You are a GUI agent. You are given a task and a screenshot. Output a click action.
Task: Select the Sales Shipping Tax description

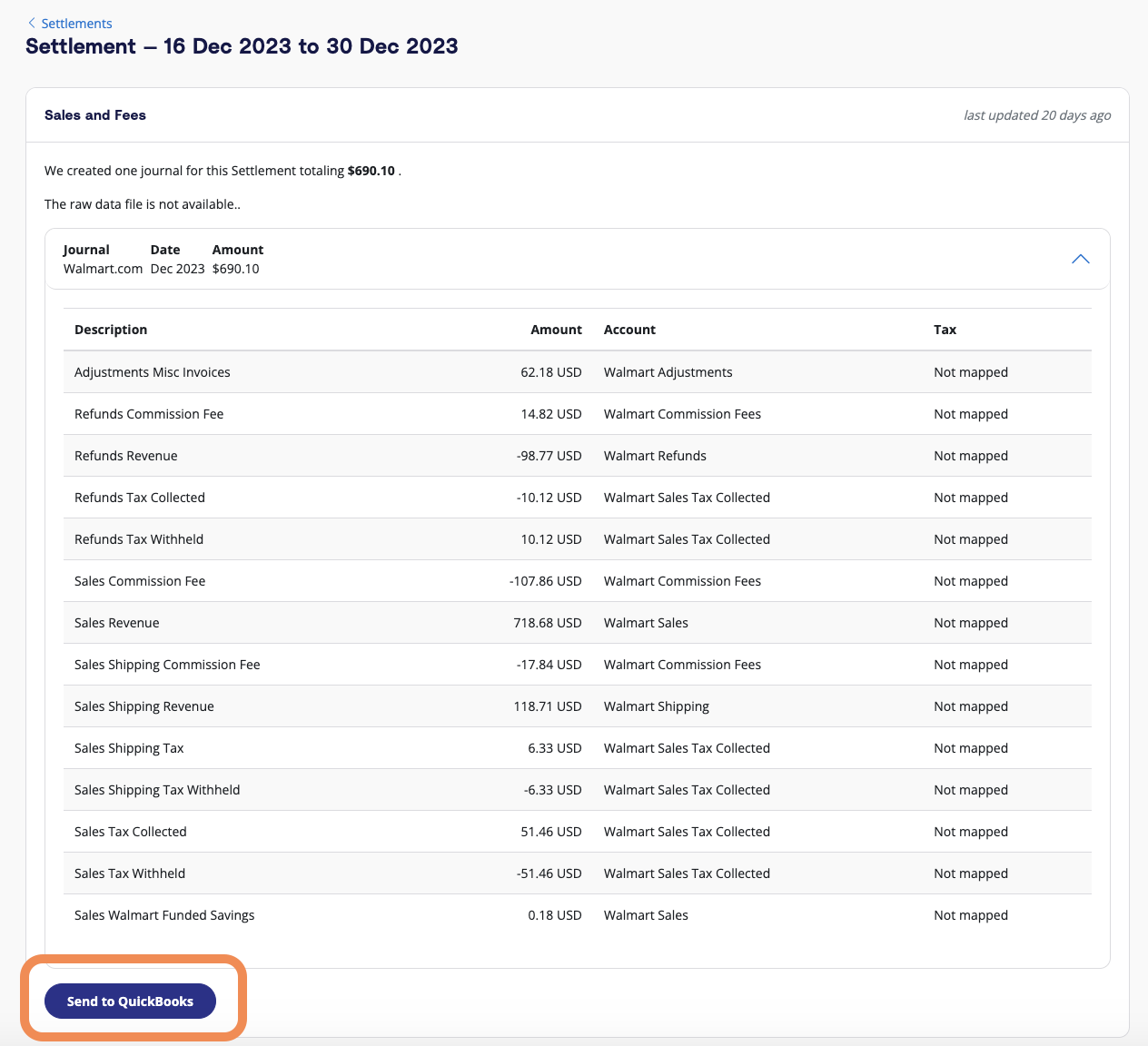pos(129,748)
